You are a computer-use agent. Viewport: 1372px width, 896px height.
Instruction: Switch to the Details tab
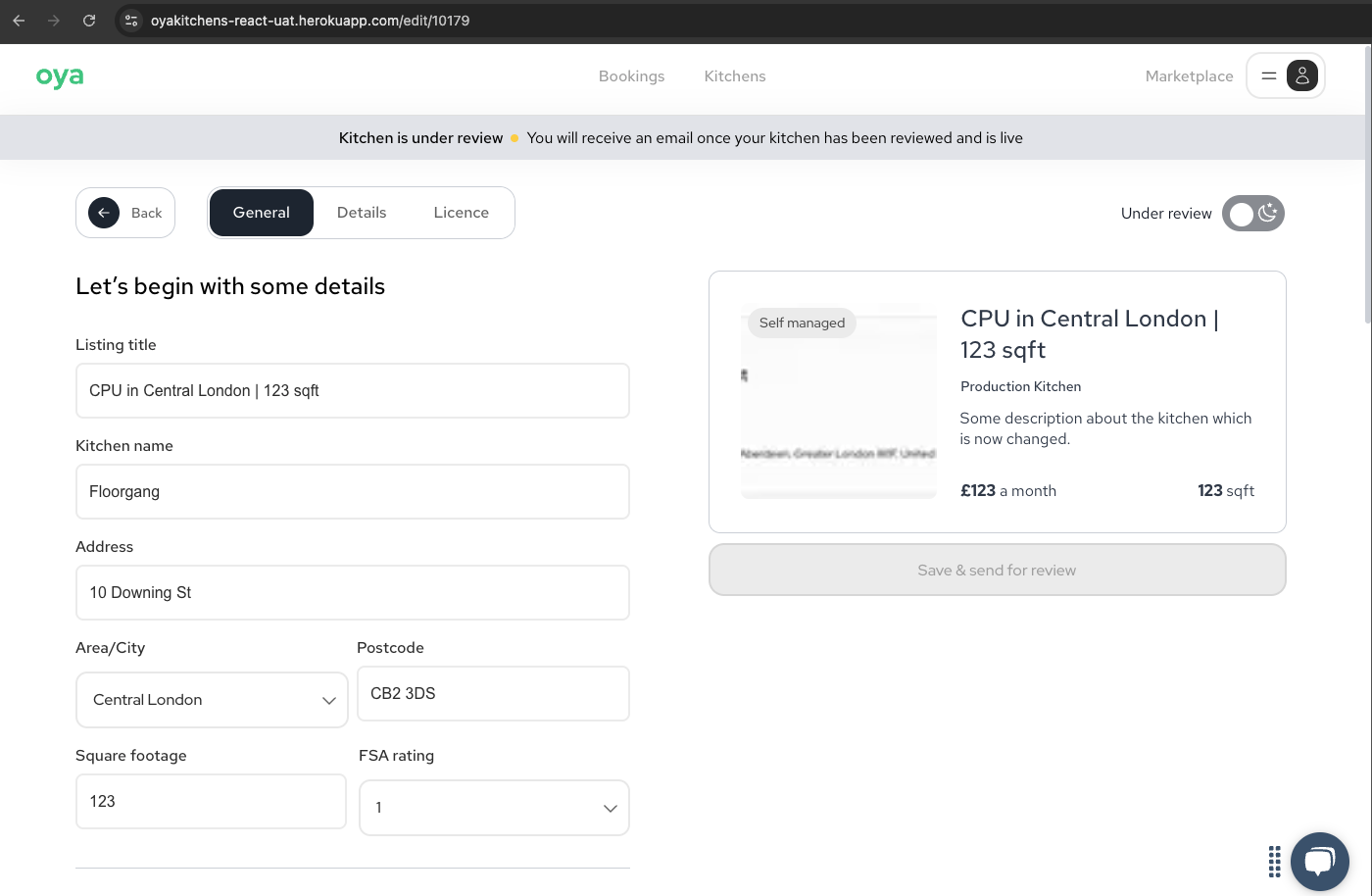pyautogui.click(x=362, y=213)
